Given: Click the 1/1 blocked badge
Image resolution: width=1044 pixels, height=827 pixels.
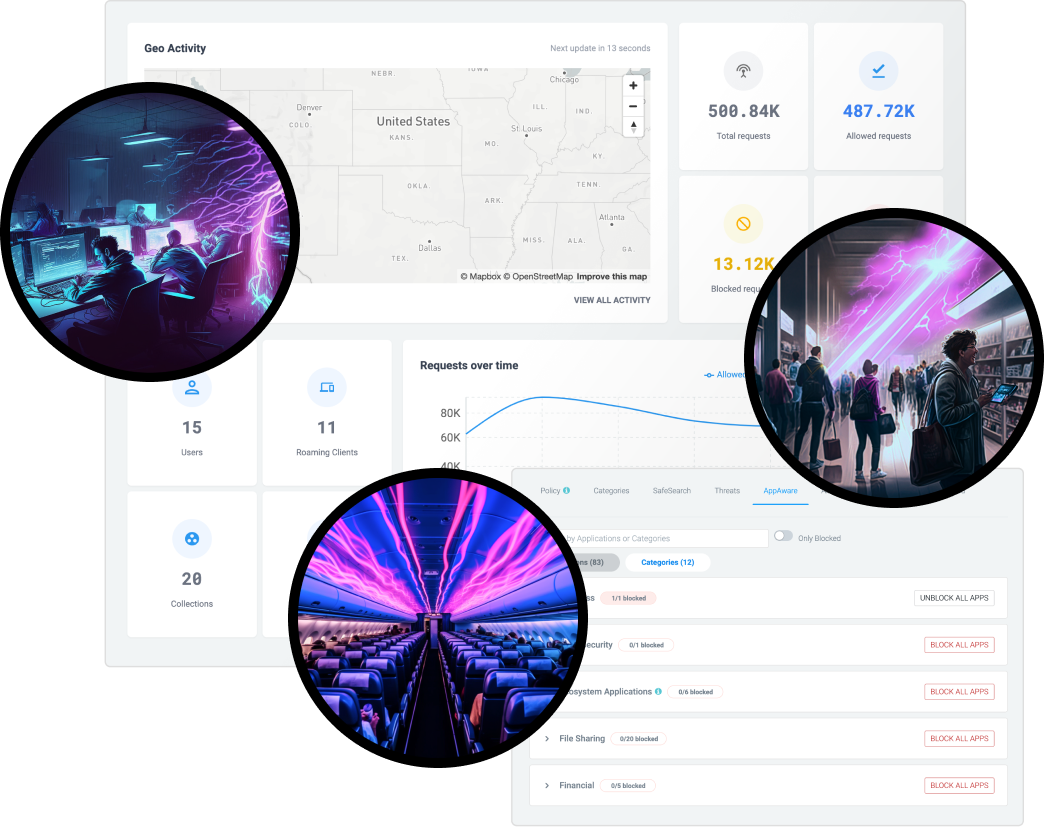Looking at the screenshot, I should tap(629, 598).
